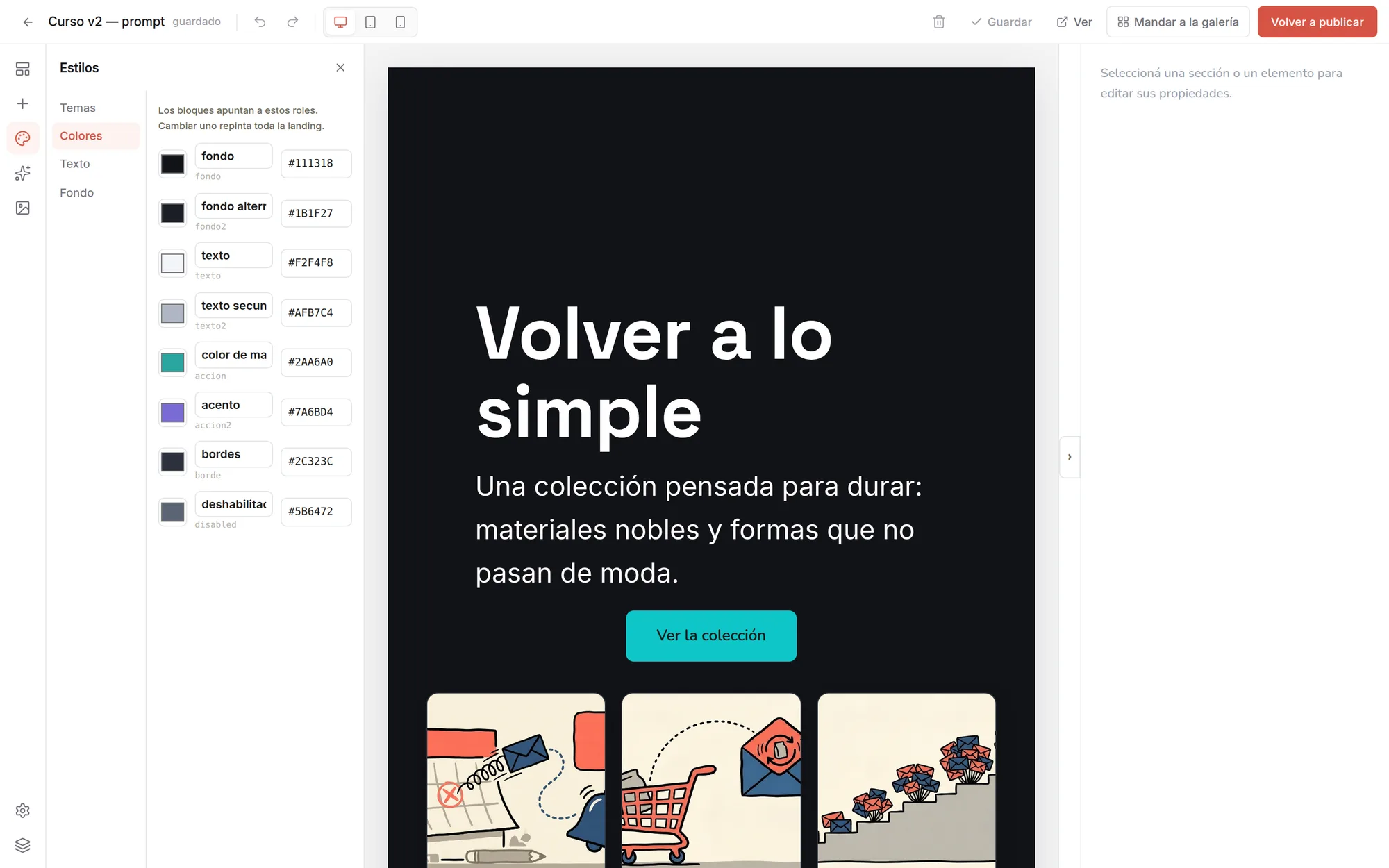1389x868 pixels.
Task: Open the sections layout icon in sidebar
Action: 23,69
